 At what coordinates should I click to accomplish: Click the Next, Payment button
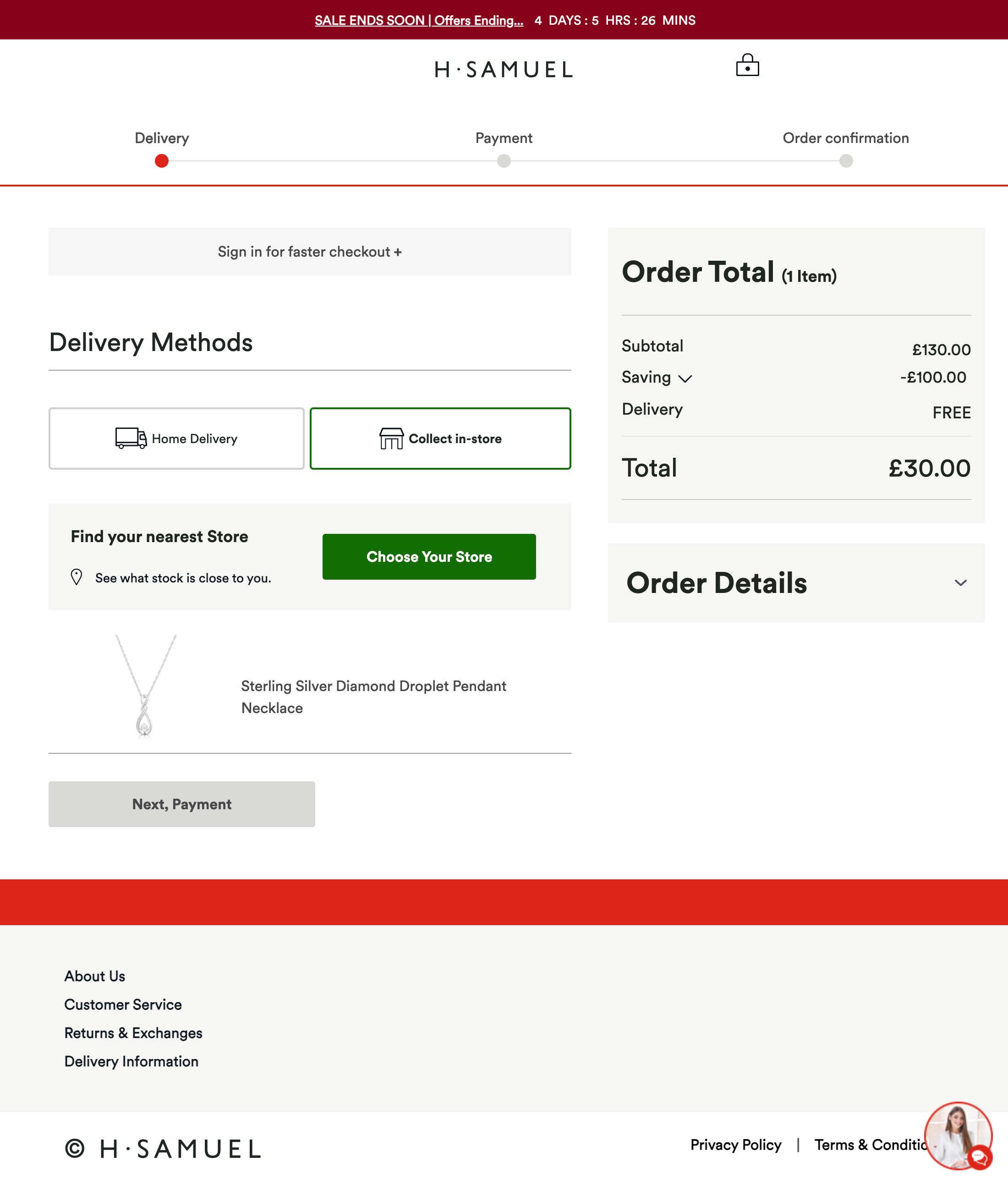pyautogui.click(x=182, y=804)
